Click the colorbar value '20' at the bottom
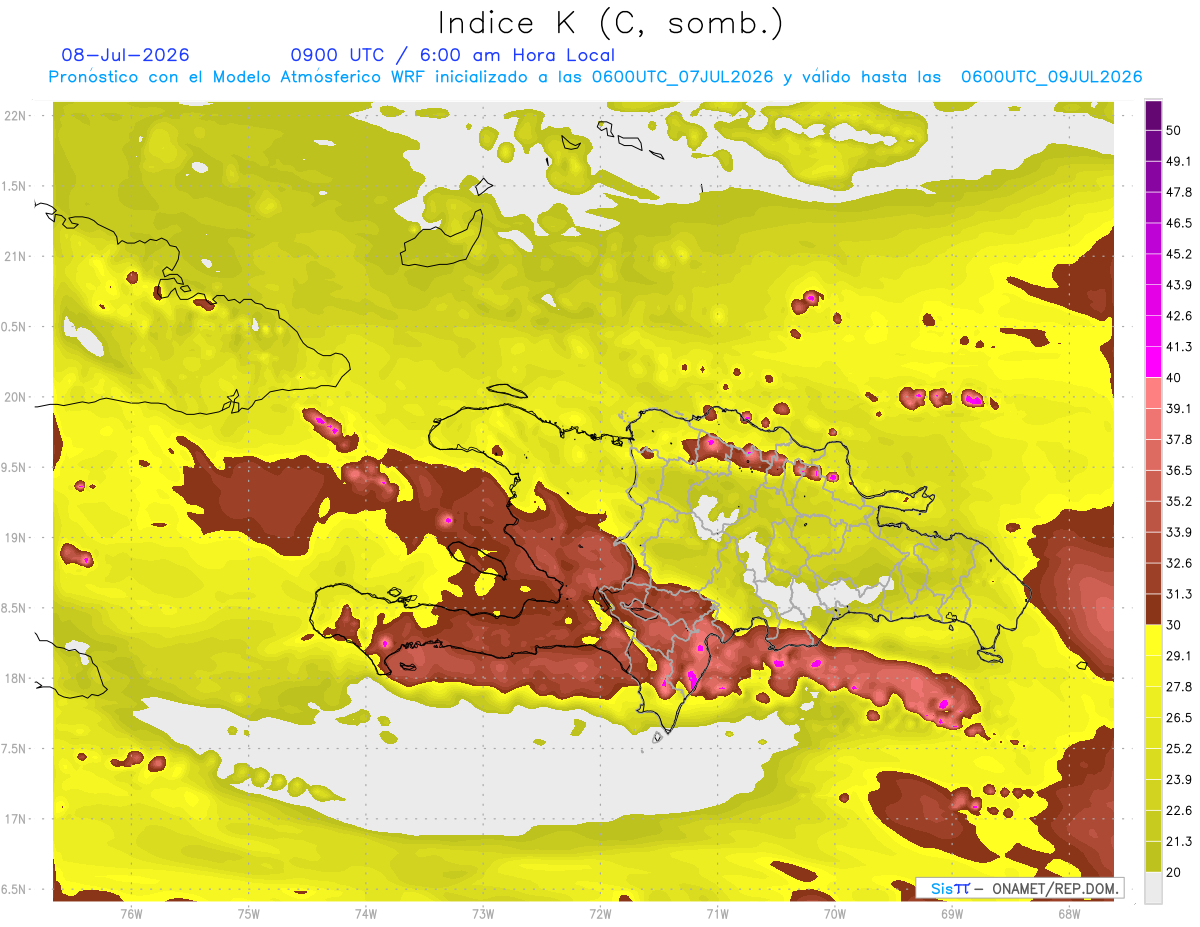The width and height of the screenshot is (1200, 927). (x=1174, y=872)
